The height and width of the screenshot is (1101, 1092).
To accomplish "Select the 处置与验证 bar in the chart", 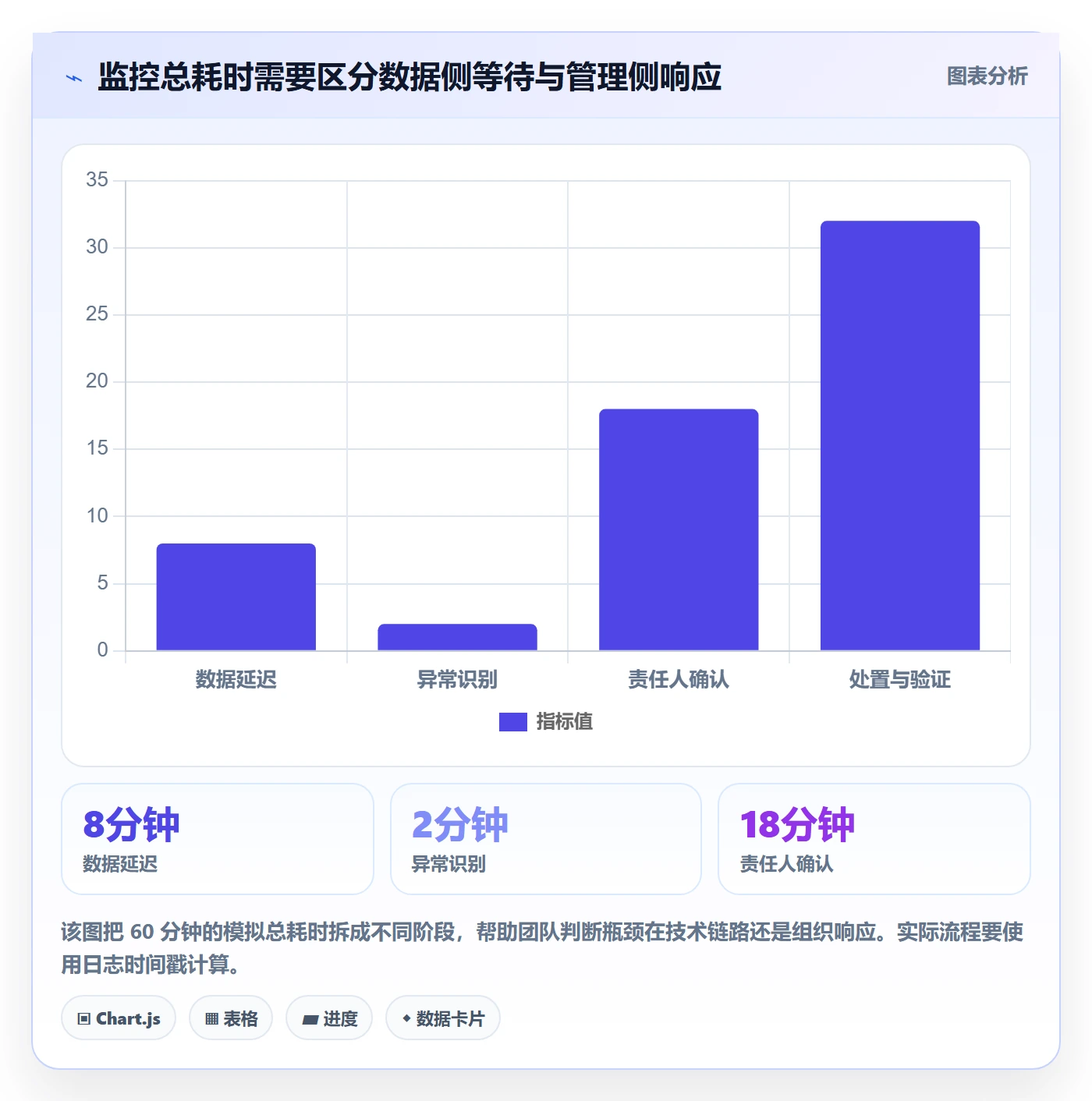I will pos(900,435).
